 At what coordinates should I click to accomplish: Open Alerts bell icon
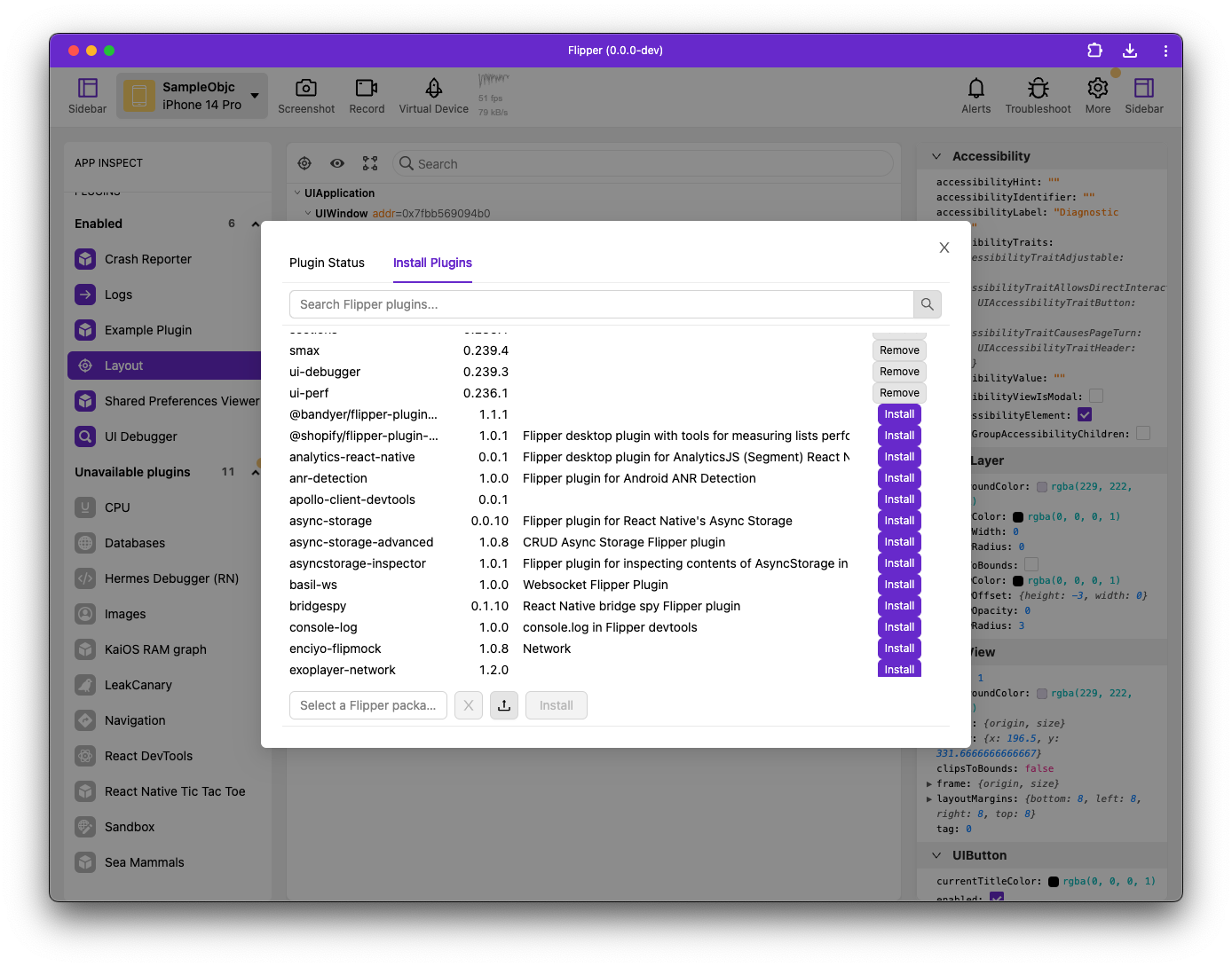click(975, 95)
